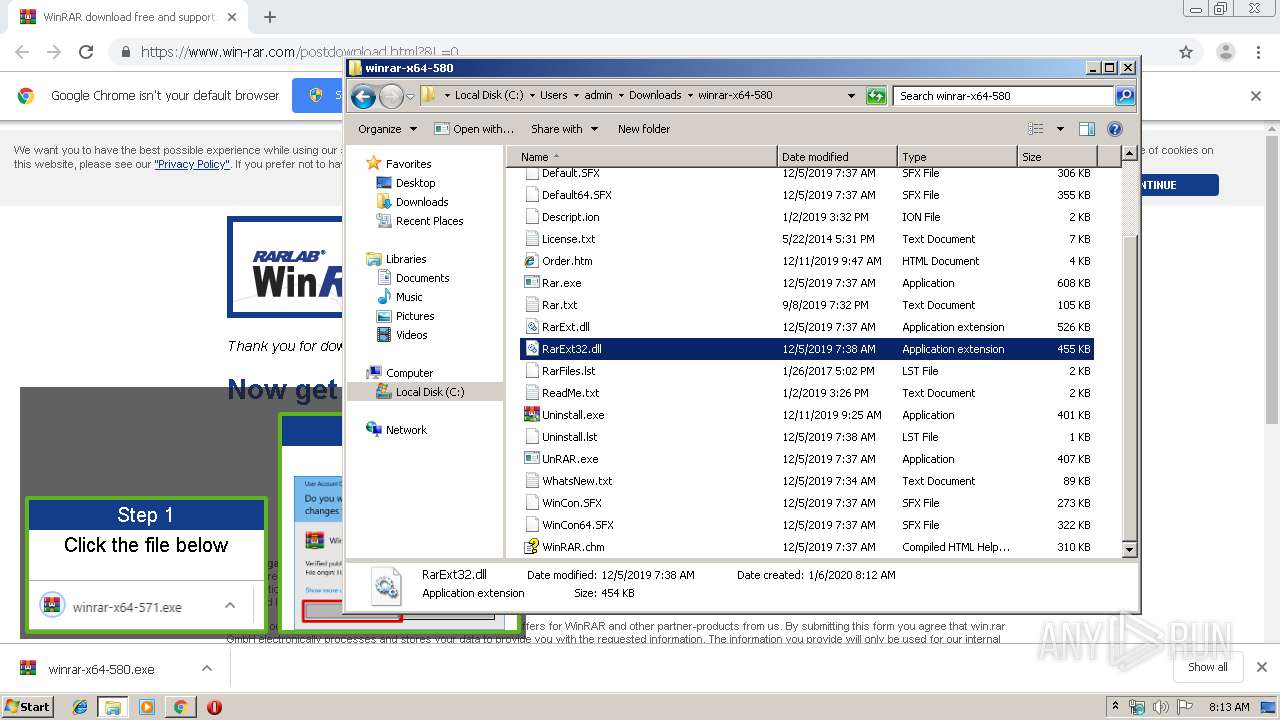Select the Uninstall.exe icon
Image resolution: width=1280 pixels, height=720 pixels.
point(532,415)
